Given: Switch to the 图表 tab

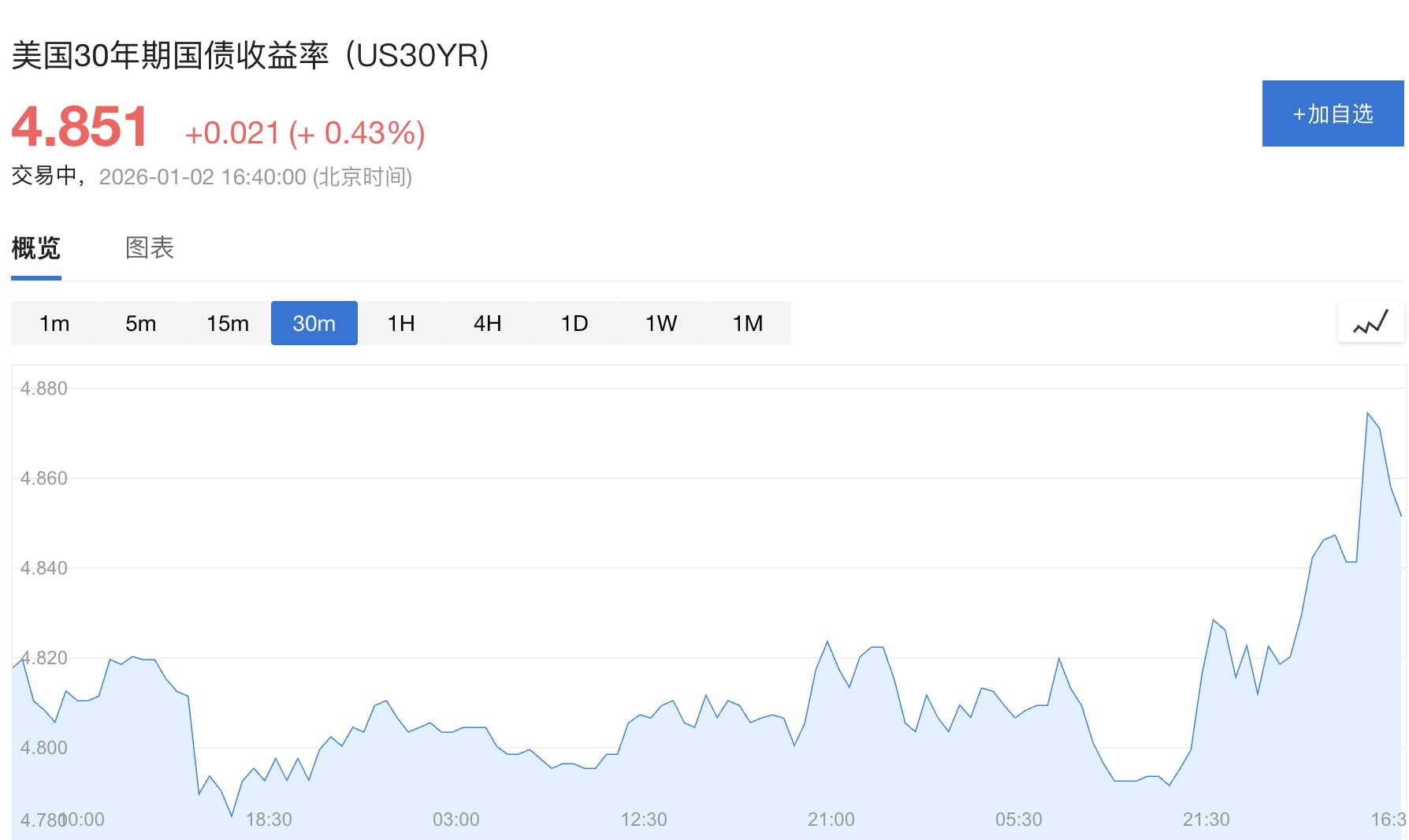Looking at the screenshot, I should tap(150, 247).
